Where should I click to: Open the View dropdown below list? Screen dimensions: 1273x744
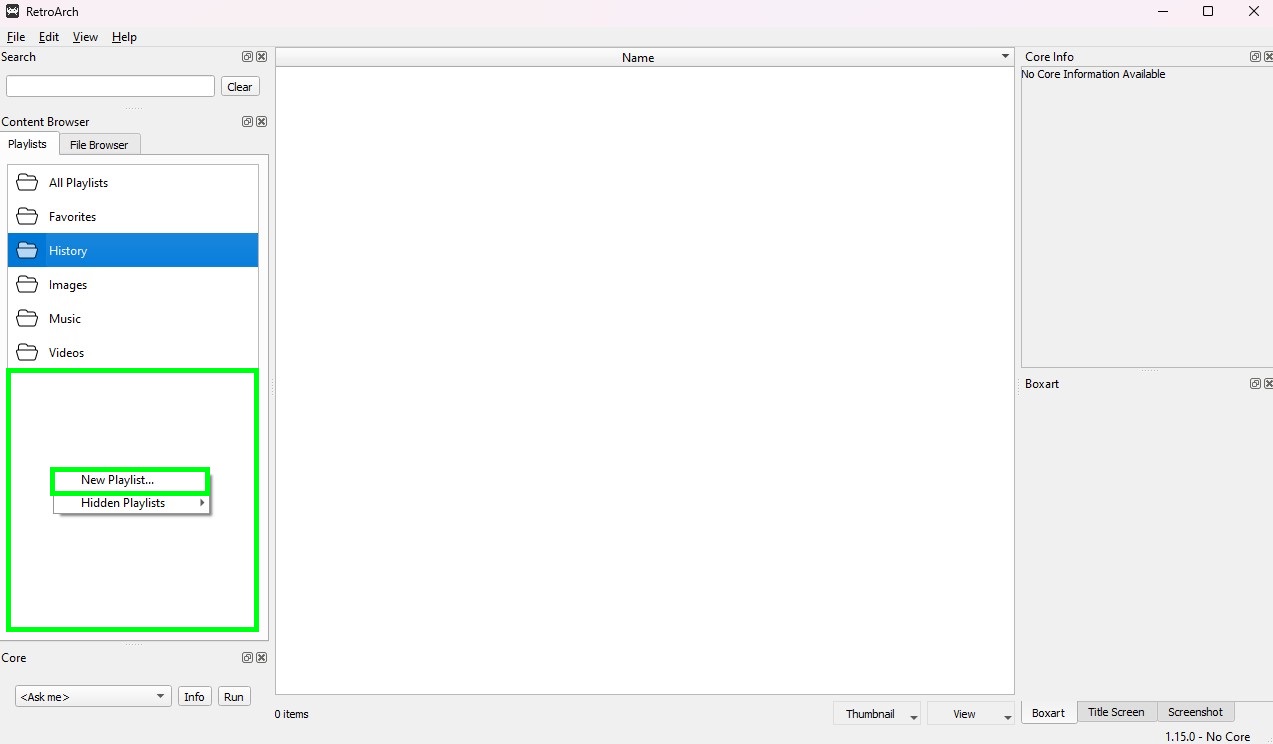coord(971,714)
